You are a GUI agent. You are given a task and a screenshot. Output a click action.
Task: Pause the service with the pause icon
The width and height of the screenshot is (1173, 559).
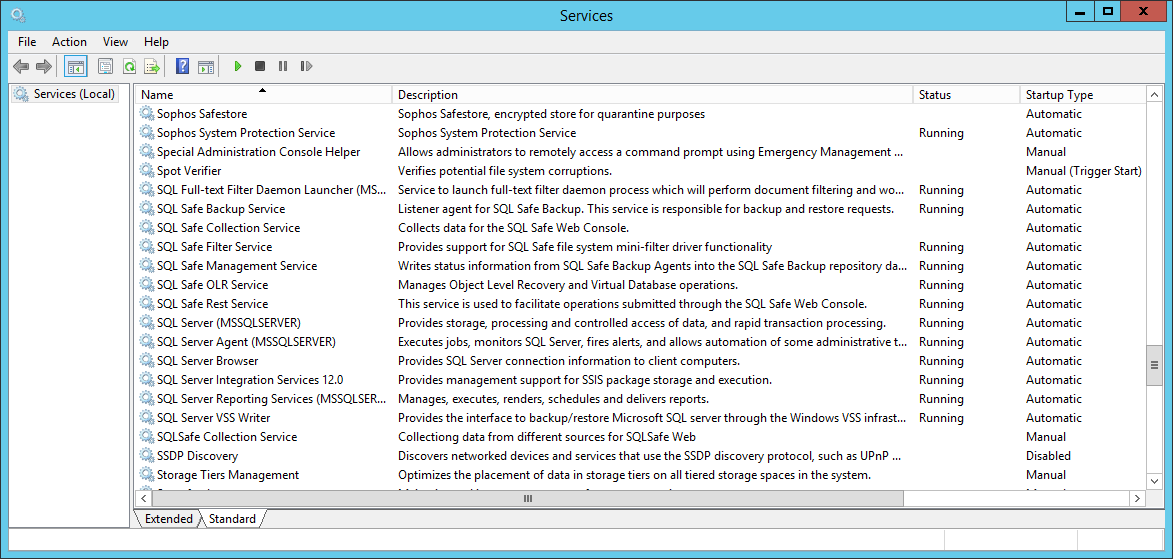tap(283, 67)
